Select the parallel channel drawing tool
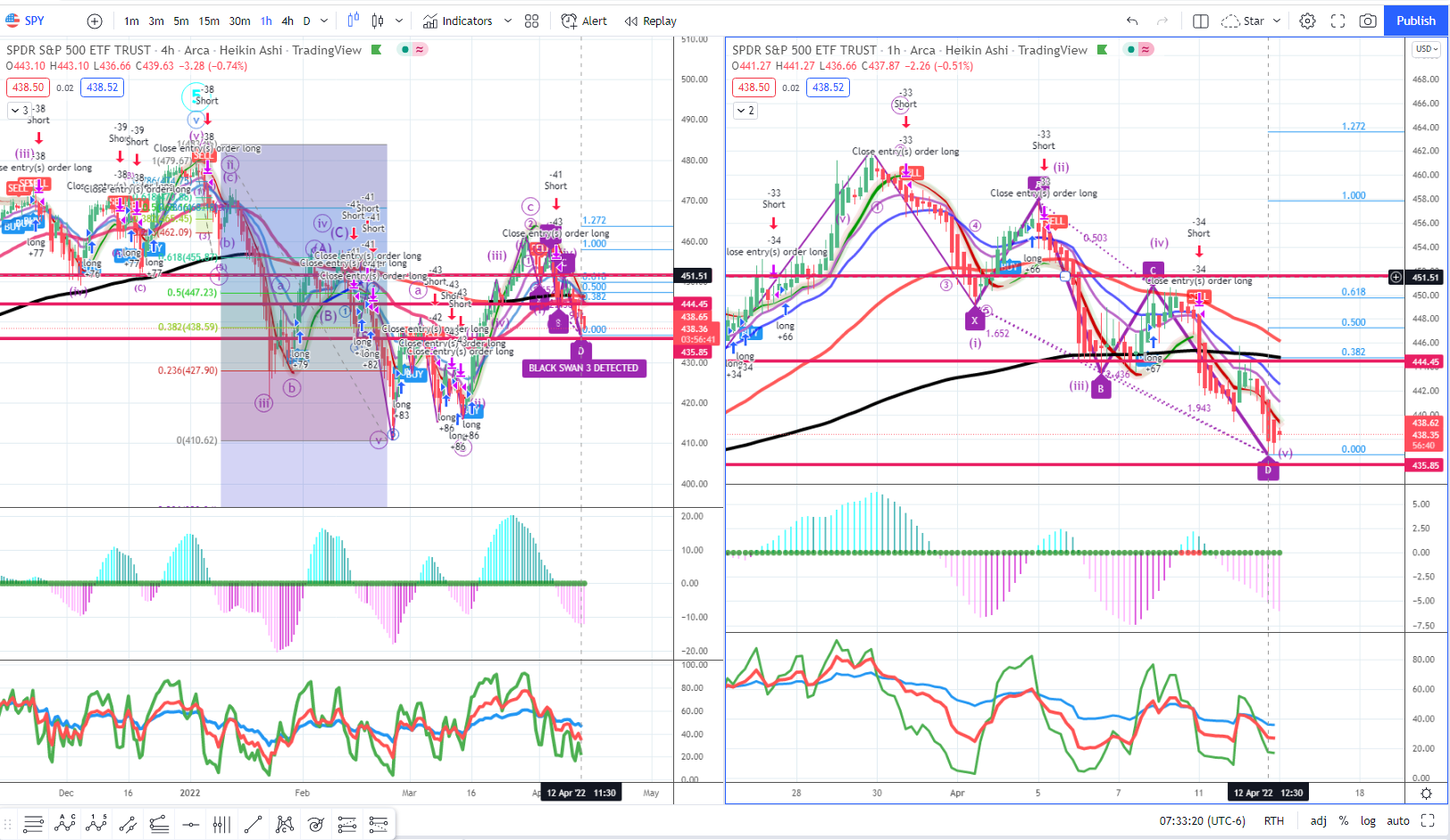The height and width of the screenshot is (840, 1450). [x=128, y=824]
